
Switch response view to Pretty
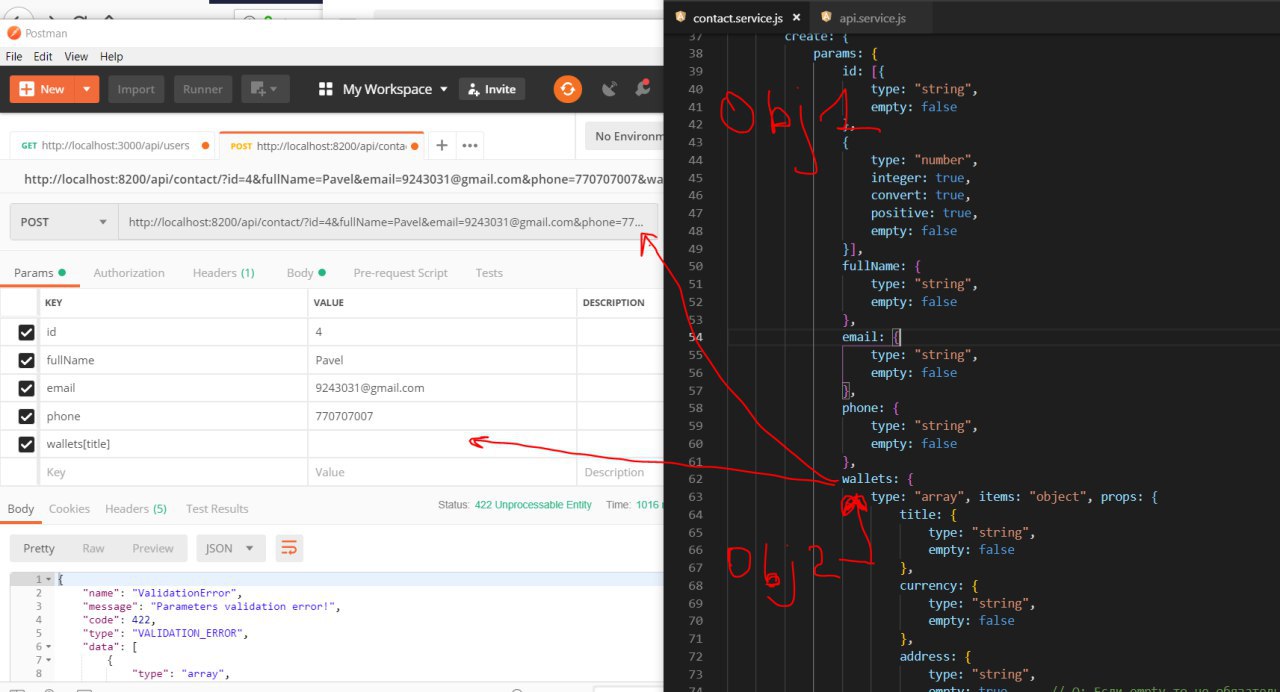39,548
